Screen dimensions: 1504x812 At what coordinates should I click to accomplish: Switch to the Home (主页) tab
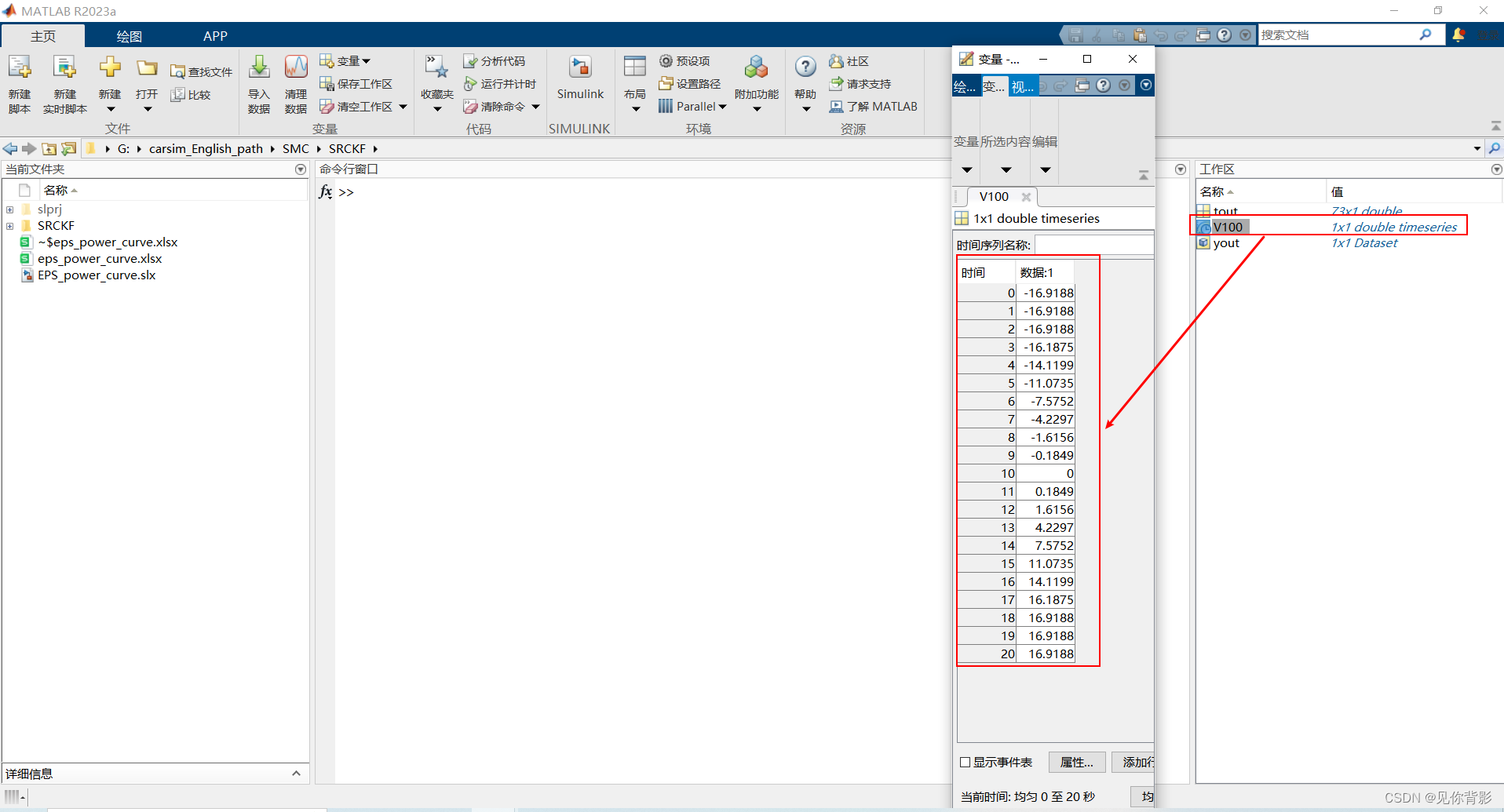coord(43,36)
